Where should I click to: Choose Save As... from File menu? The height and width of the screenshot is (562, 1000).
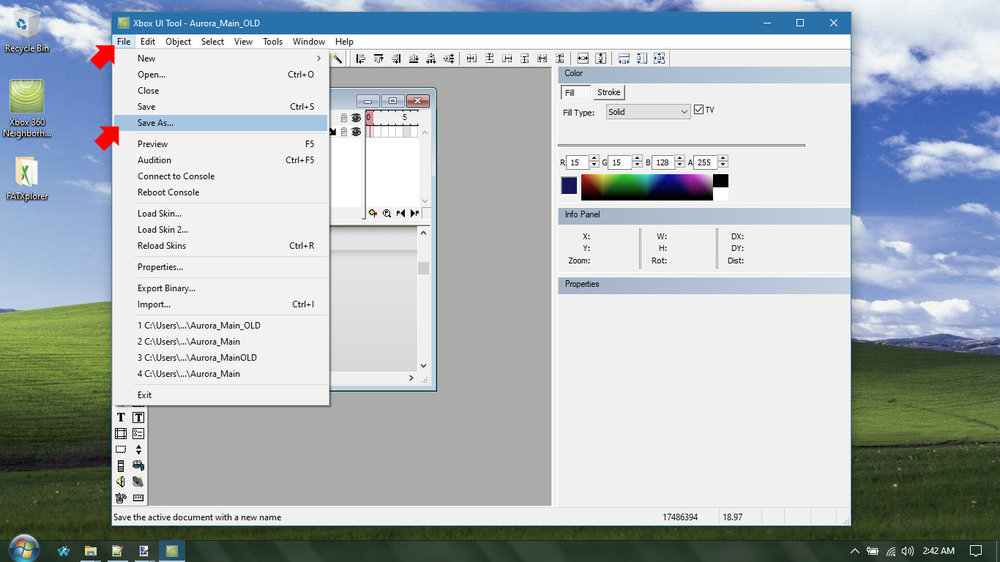(221, 122)
